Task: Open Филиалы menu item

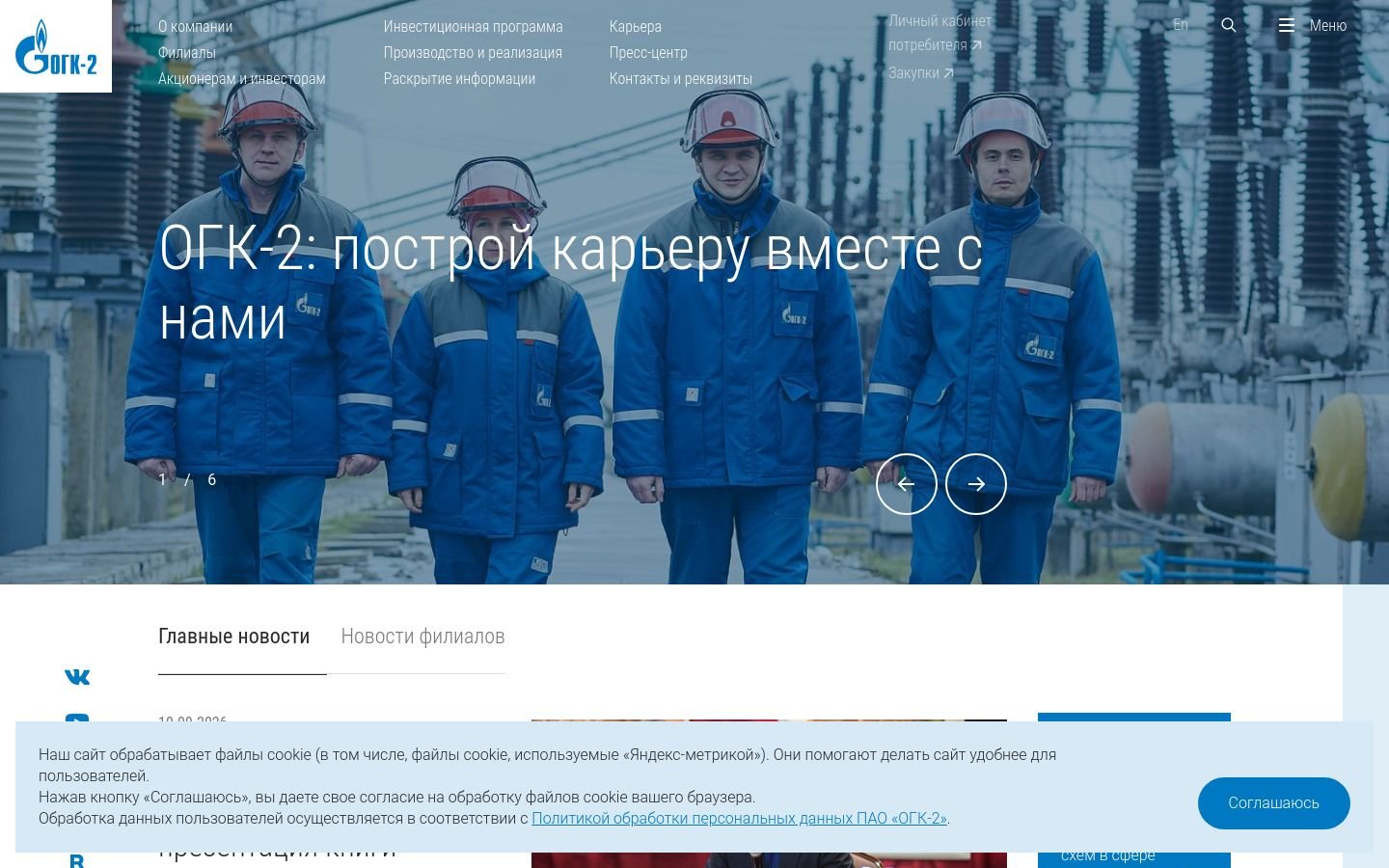Action: (187, 52)
